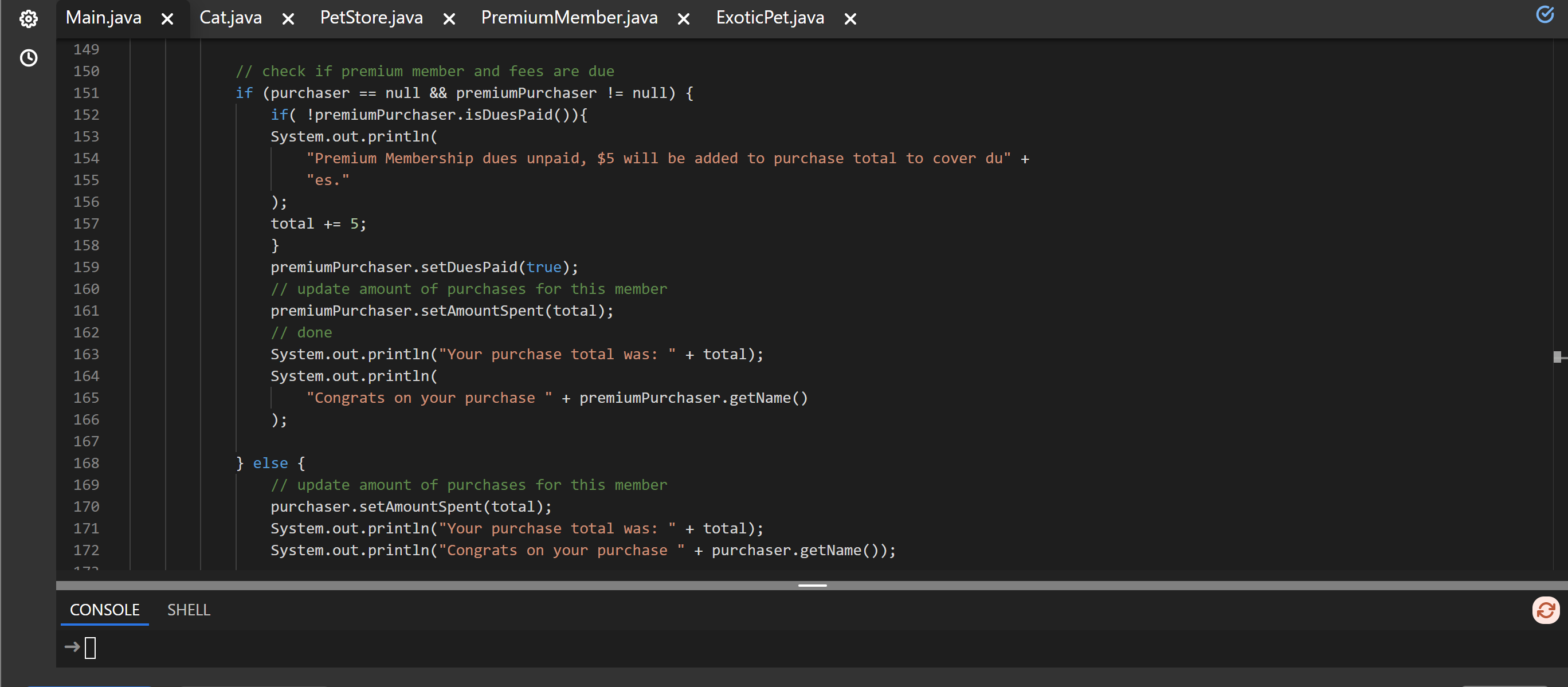Click in the console input prompt
The width and height of the screenshot is (1568, 687).
pos(90,647)
